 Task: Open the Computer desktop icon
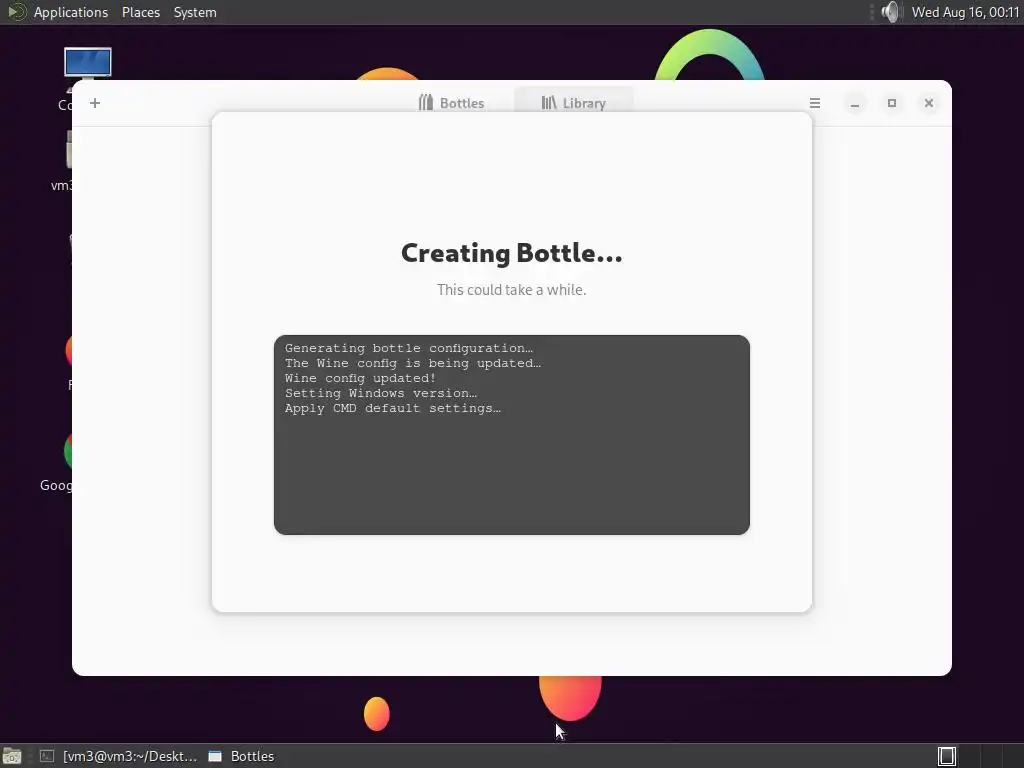88,65
